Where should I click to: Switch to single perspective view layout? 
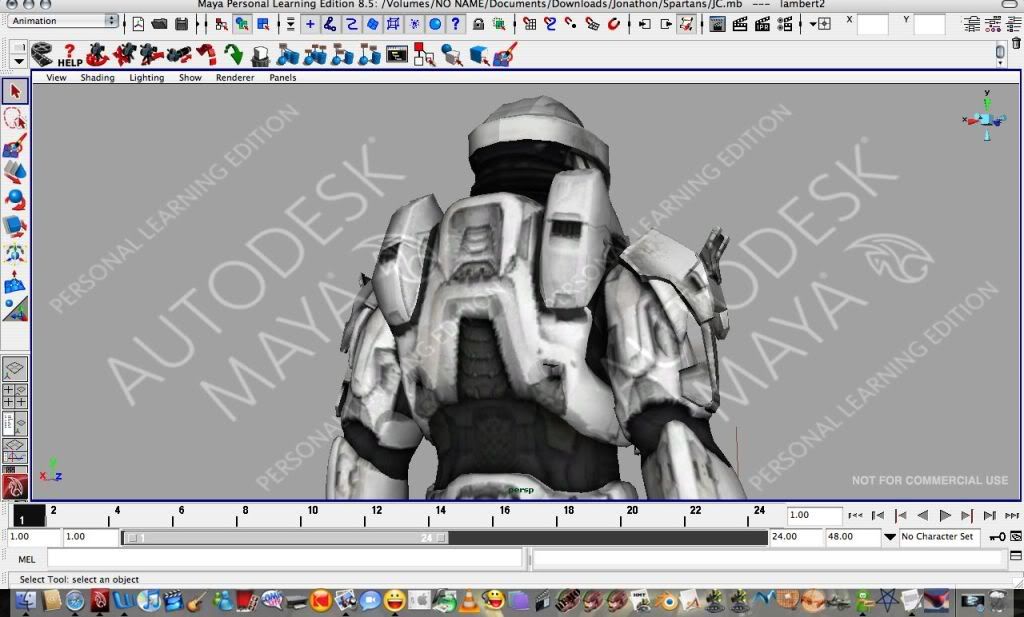tap(15, 369)
